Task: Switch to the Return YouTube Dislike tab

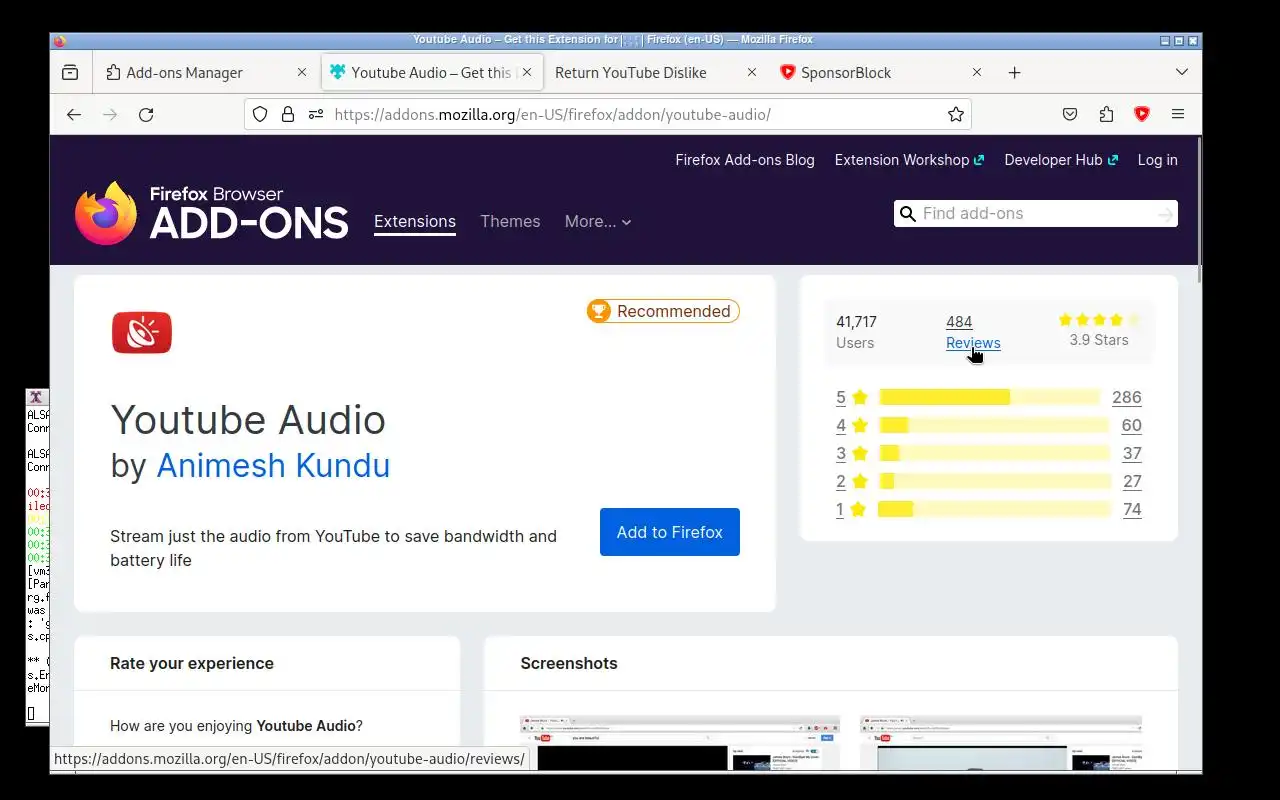Action: pos(656,72)
